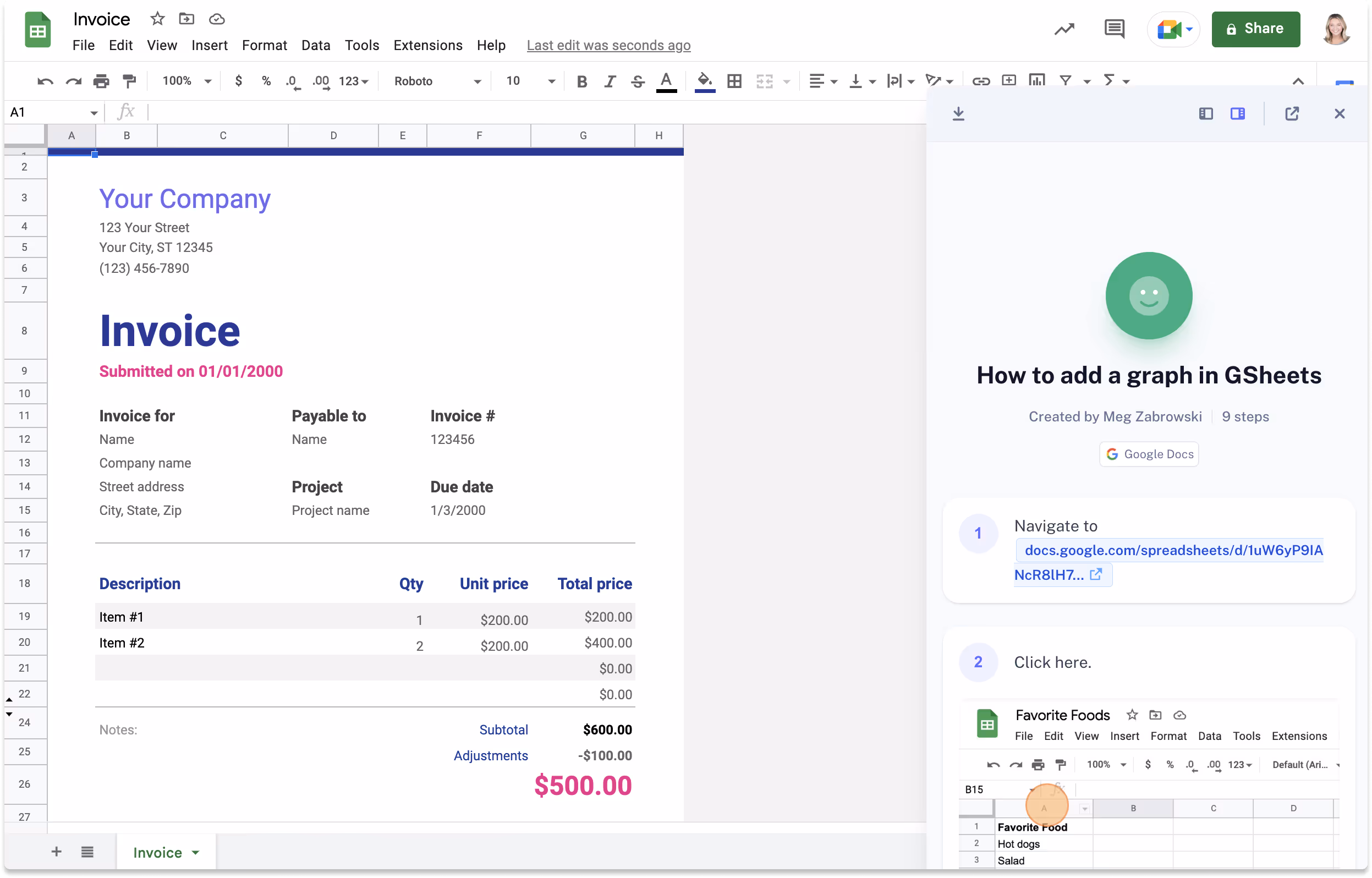Toggle italic formatting

click(610, 81)
